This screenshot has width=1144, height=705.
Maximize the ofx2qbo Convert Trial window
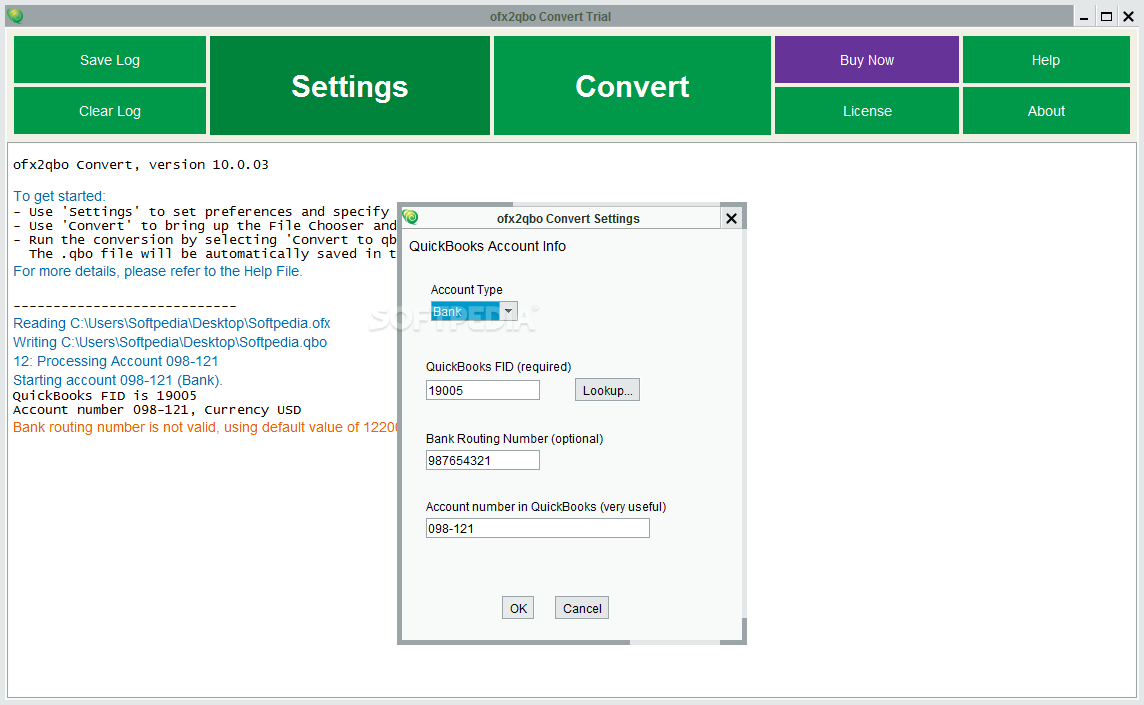click(x=1106, y=17)
